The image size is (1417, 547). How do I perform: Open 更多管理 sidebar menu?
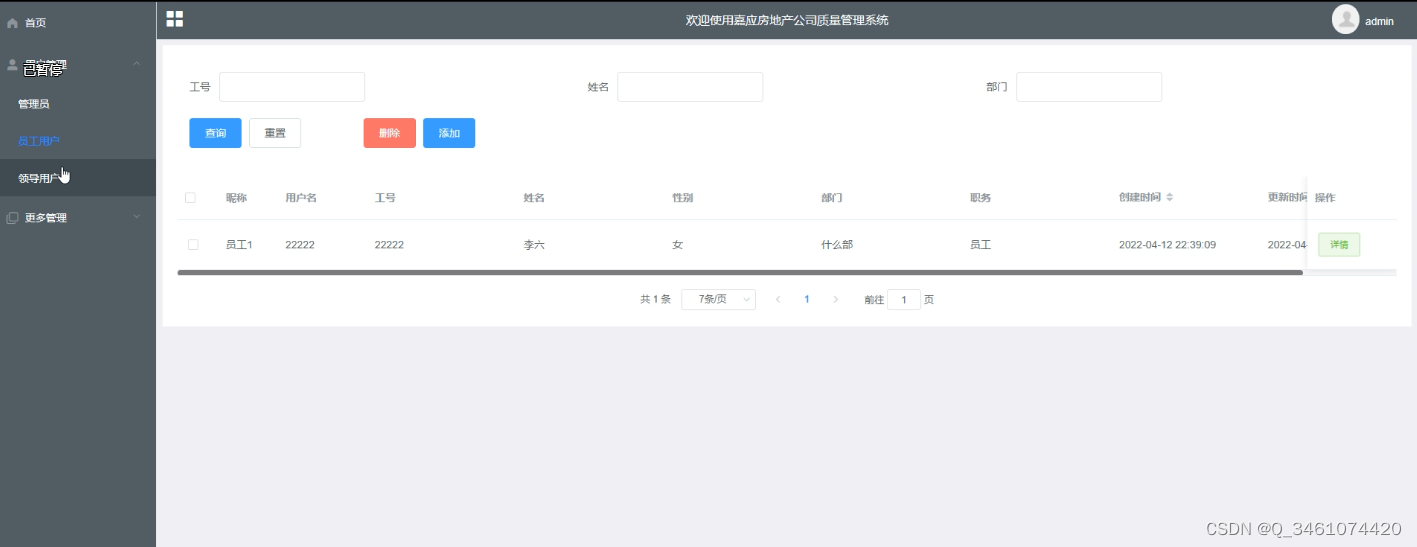(x=78, y=217)
